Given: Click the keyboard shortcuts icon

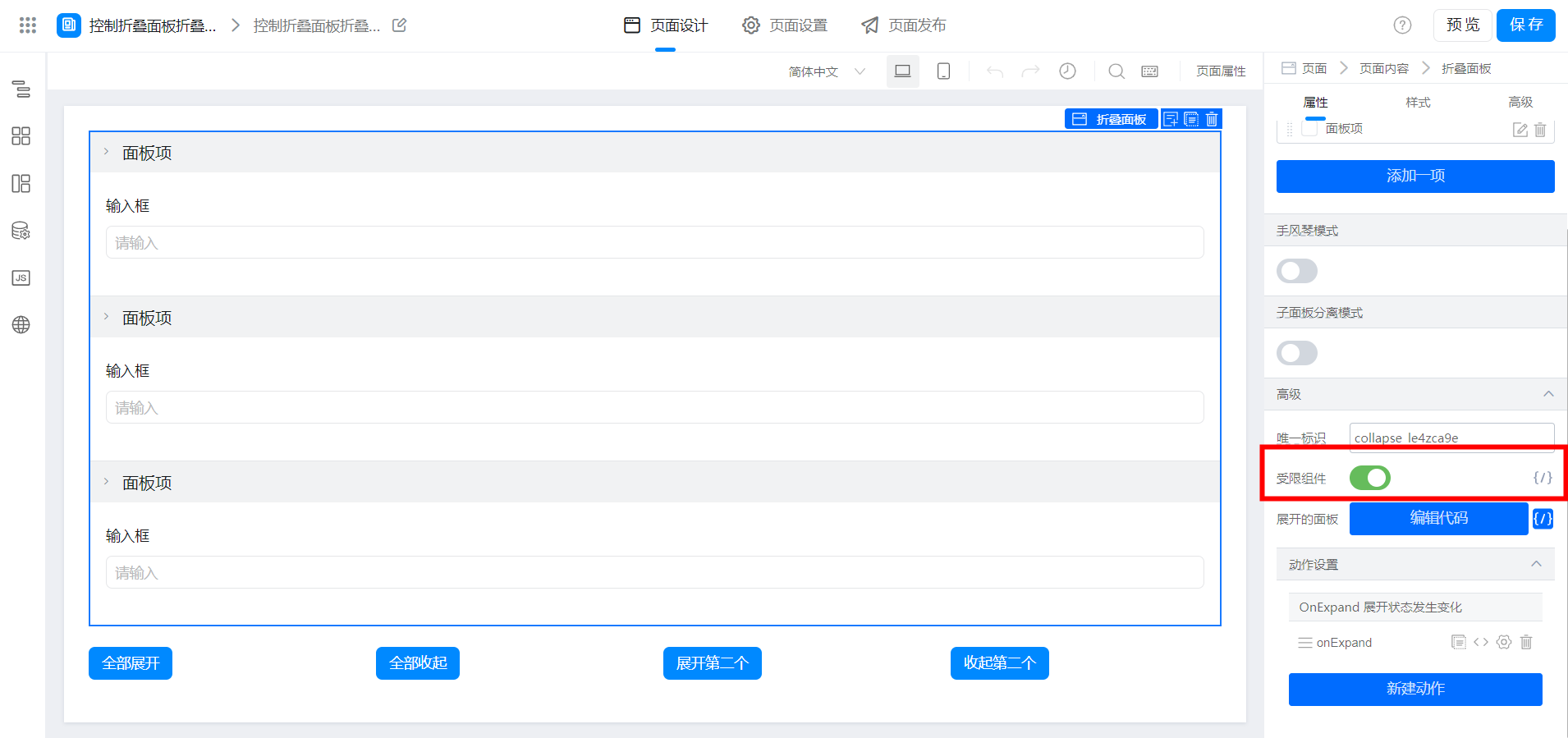Looking at the screenshot, I should point(1150,71).
